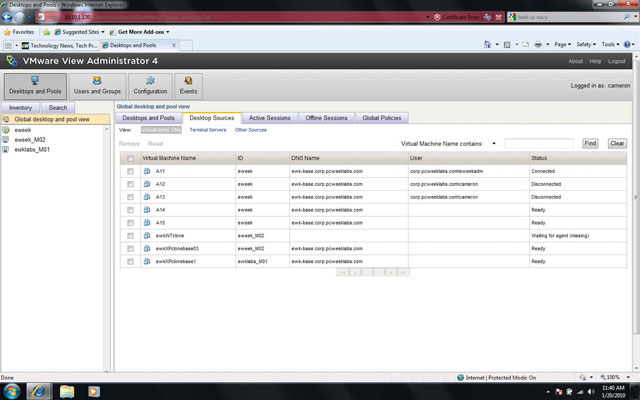Click the VM name filter text field
The height and width of the screenshot is (400, 640).
539,144
